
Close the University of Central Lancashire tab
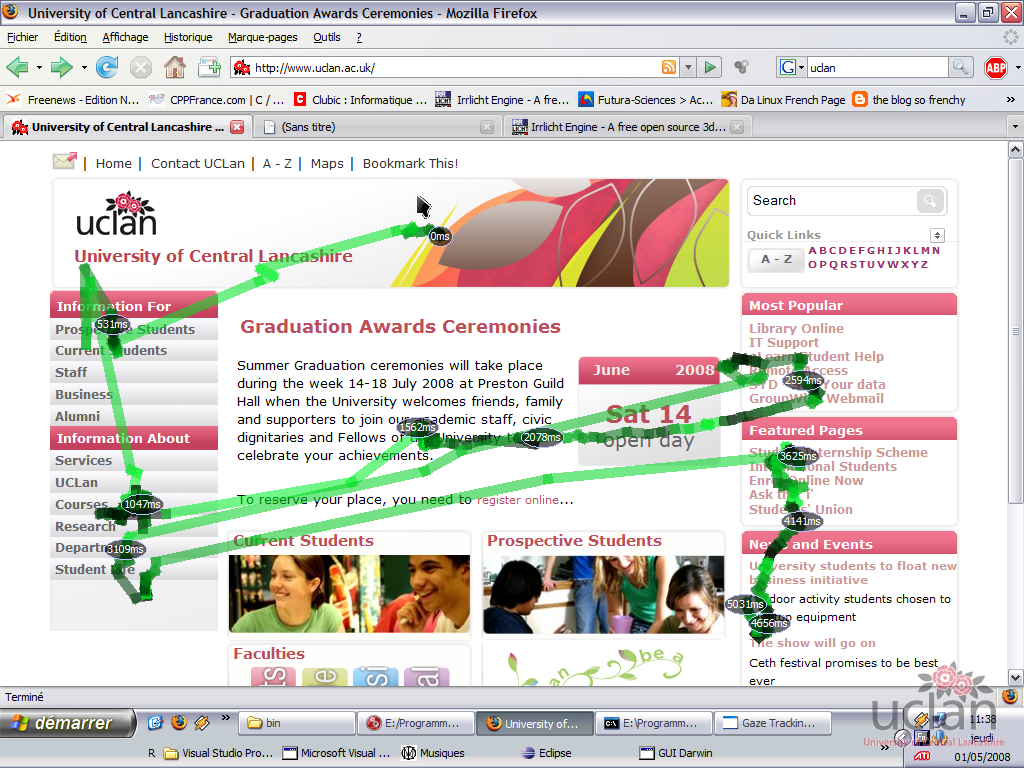pyautogui.click(x=237, y=127)
